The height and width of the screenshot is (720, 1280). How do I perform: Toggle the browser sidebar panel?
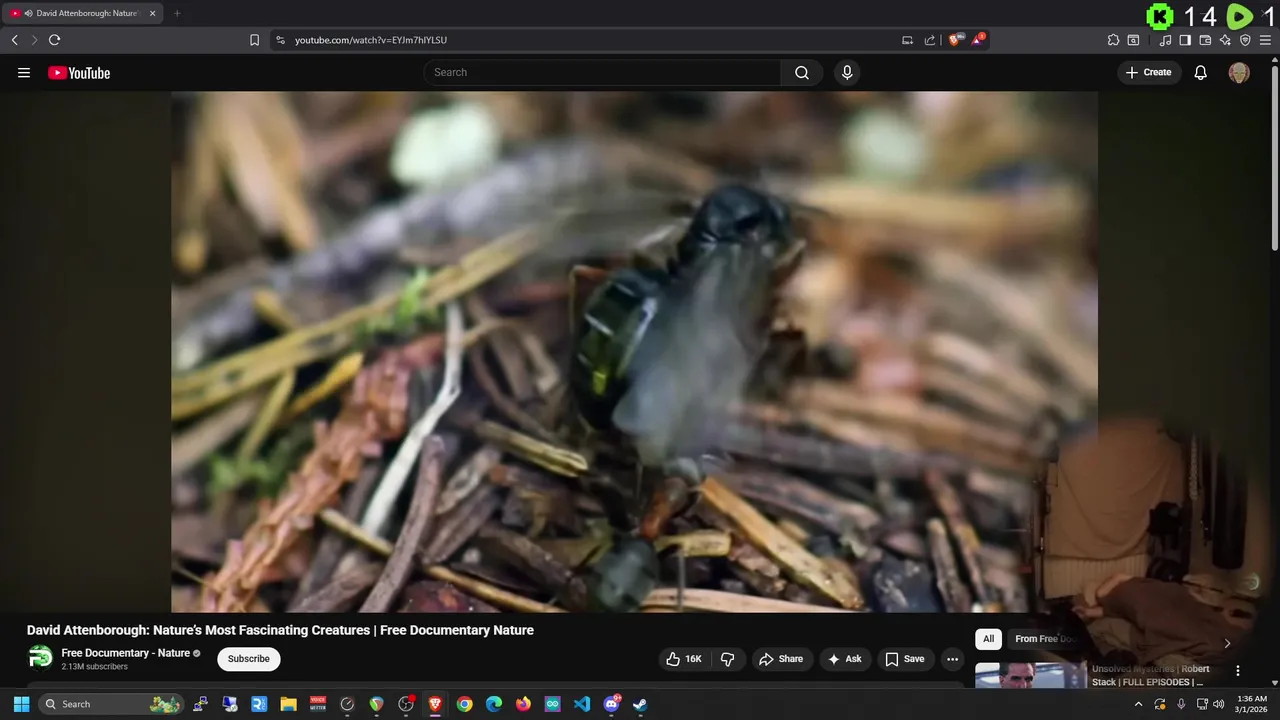1185,40
